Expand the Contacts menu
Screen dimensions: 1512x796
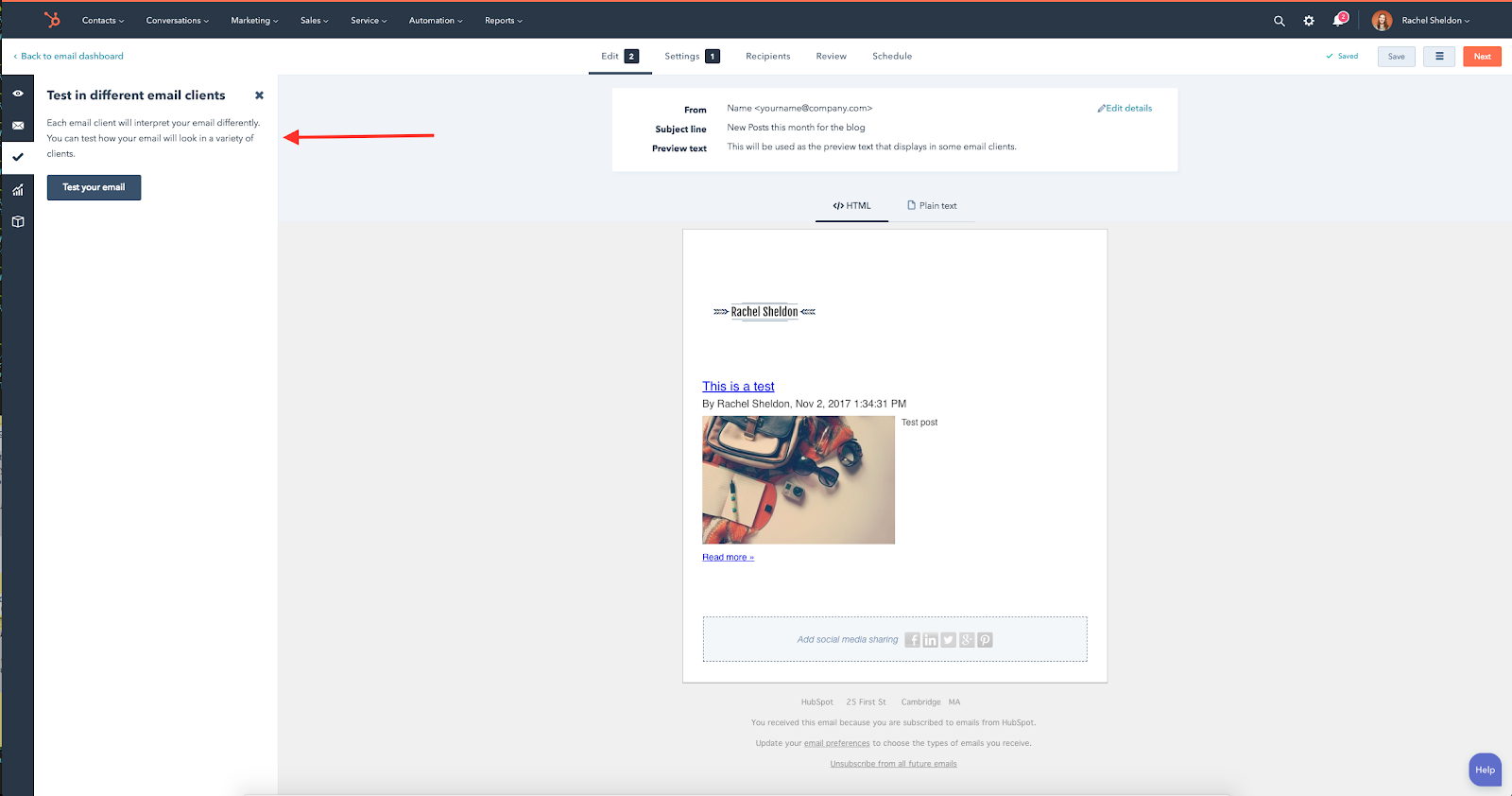(103, 21)
